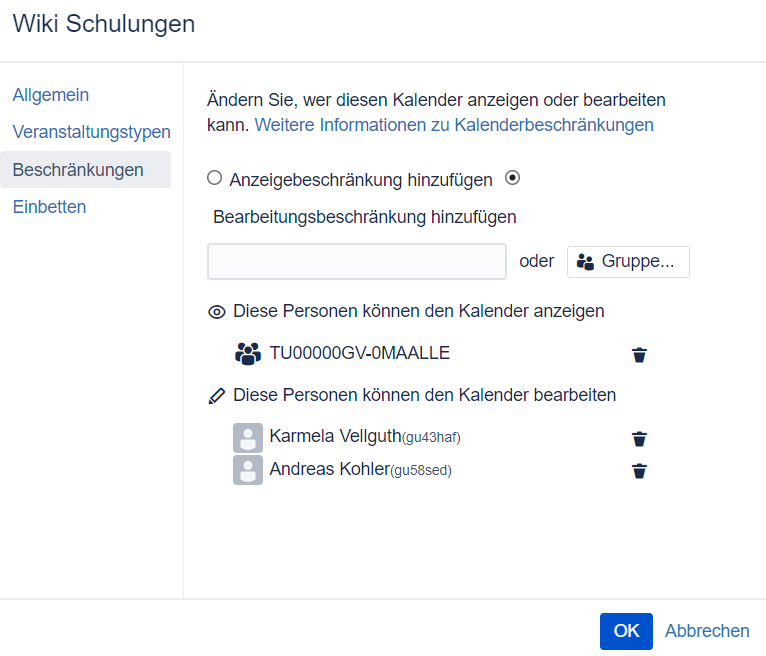Image resolution: width=766 pixels, height=656 pixels.
Task: Open the Allgemein settings section
Action: coord(51,95)
